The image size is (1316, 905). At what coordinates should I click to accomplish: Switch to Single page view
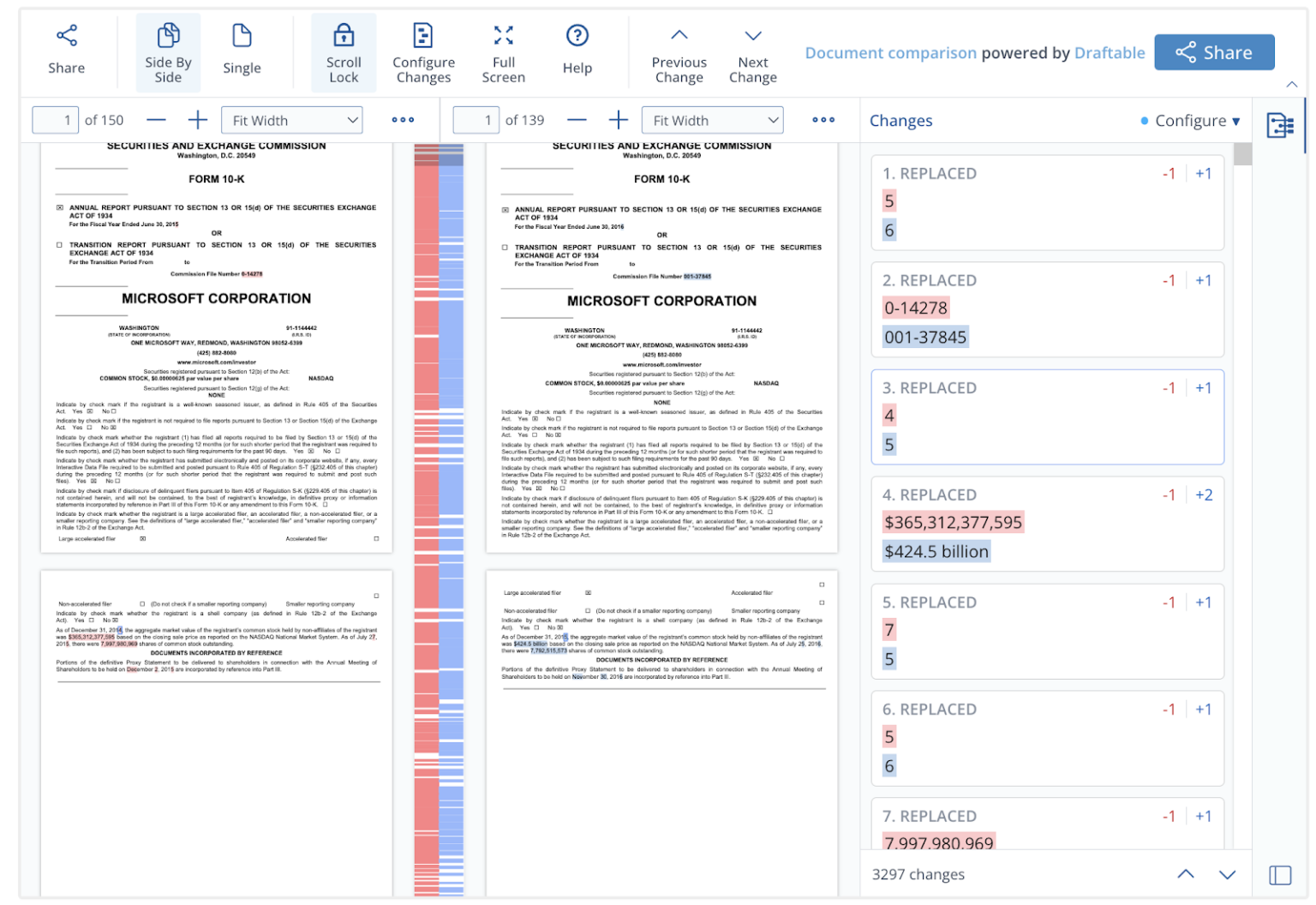[x=241, y=51]
